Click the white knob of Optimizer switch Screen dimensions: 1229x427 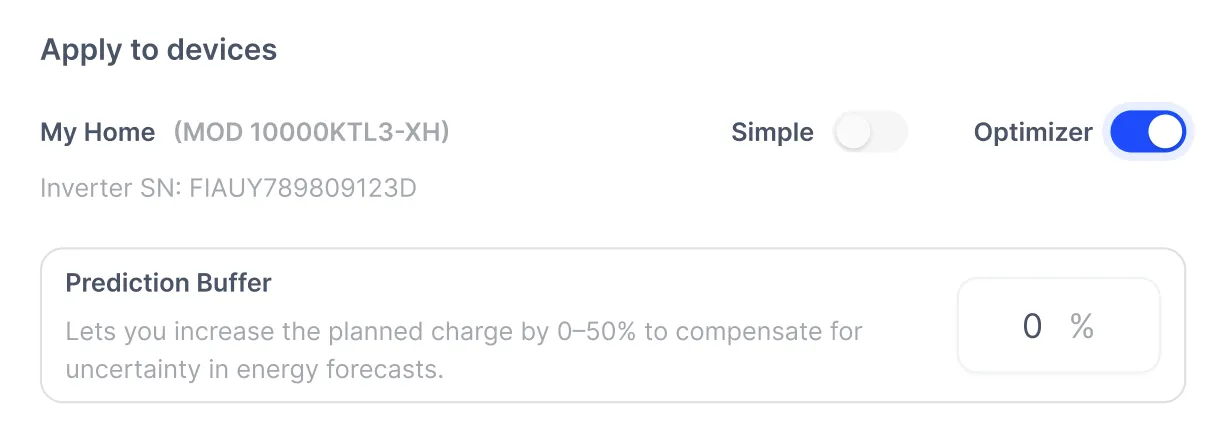point(1165,132)
